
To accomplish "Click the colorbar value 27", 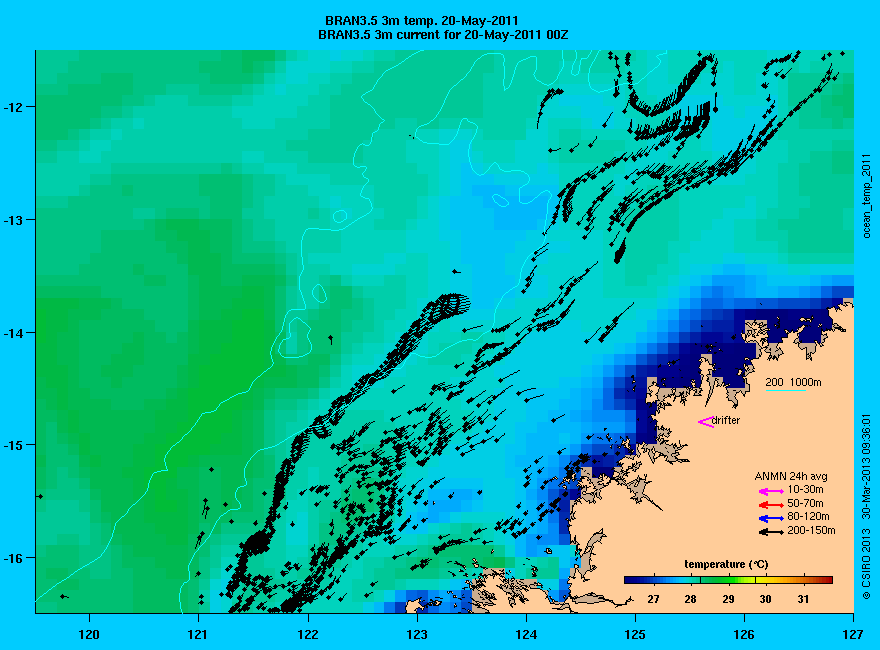I will 653,599.
